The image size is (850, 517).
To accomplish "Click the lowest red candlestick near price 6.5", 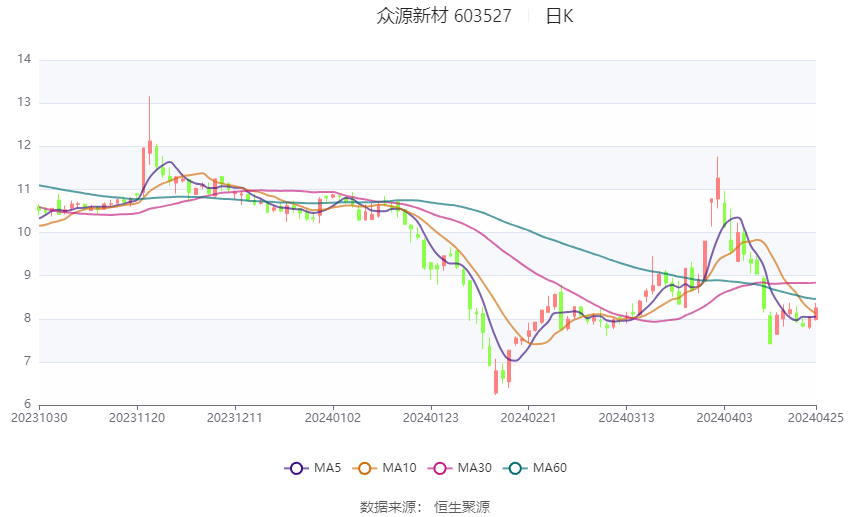I will click(x=496, y=381).
